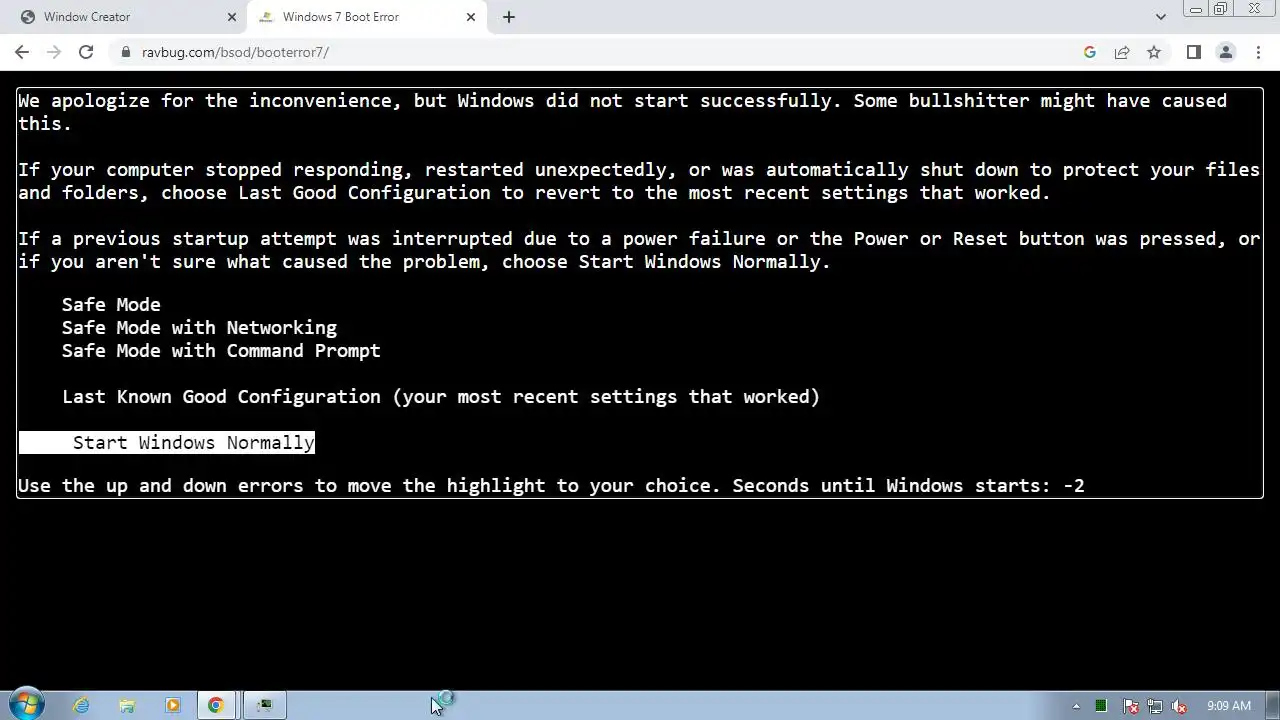Switch to the Window Creator tab
The image size is (1280, 720).
(x=125, y=17)
